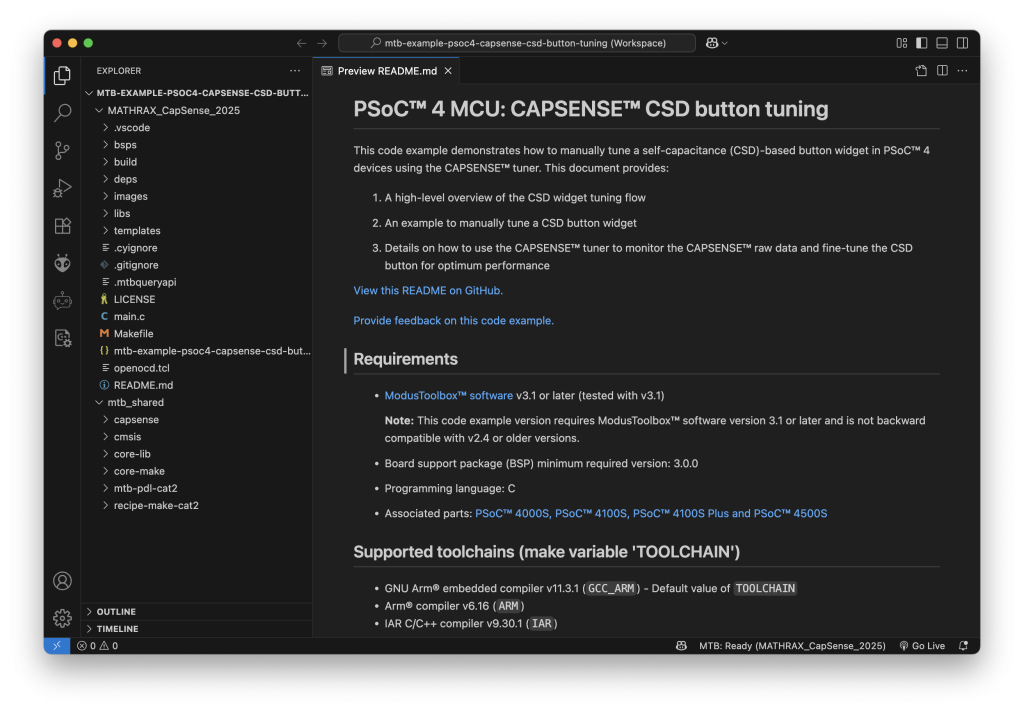Image resolution: width=1024 pixels, height=712 pixels.
Task: Open the Copilot dropdown arrow in title bar
Action: click(724, 43)
